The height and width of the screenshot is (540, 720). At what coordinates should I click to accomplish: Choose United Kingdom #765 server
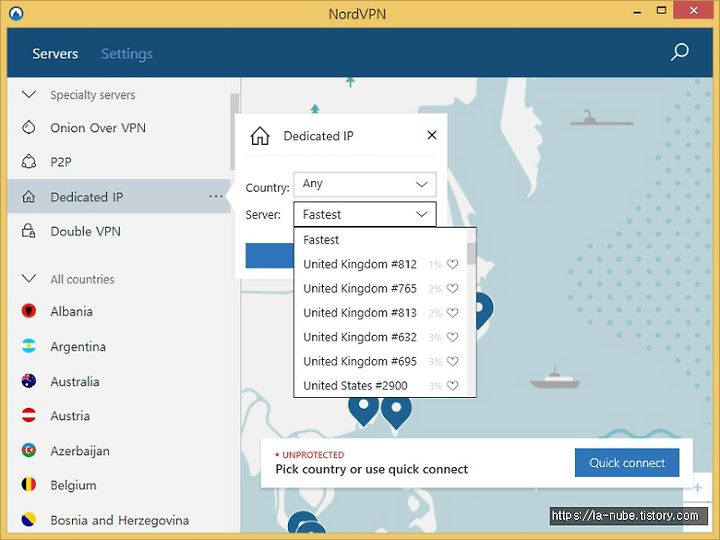point(380,289)
